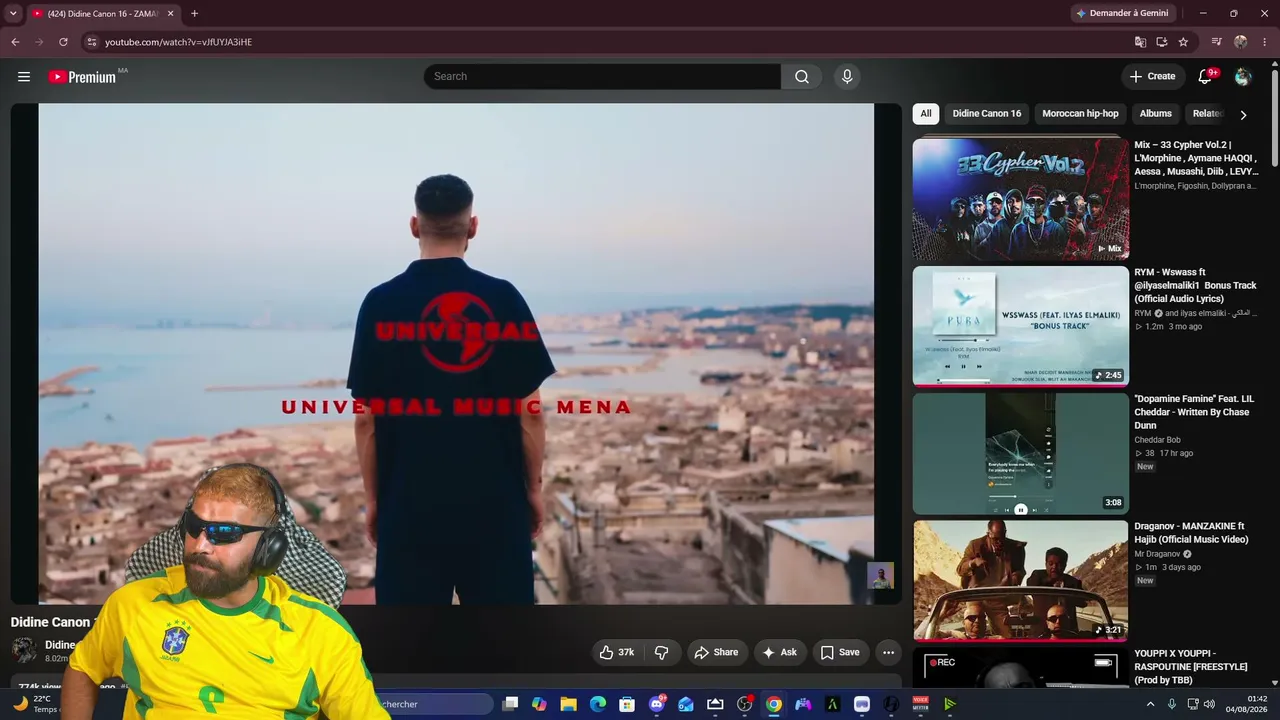Dislike the video with thumbs down
The width and height of the screenshot is (1280, 720).
point(662,652)
